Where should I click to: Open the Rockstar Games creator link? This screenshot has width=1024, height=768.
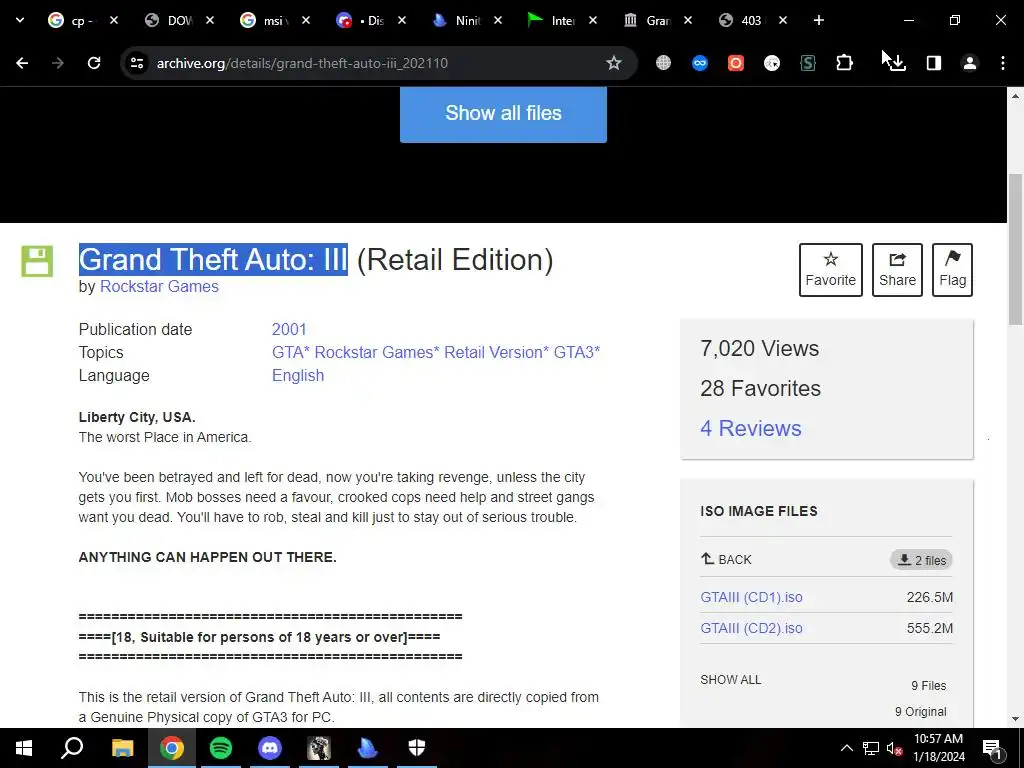coord(159,287)
